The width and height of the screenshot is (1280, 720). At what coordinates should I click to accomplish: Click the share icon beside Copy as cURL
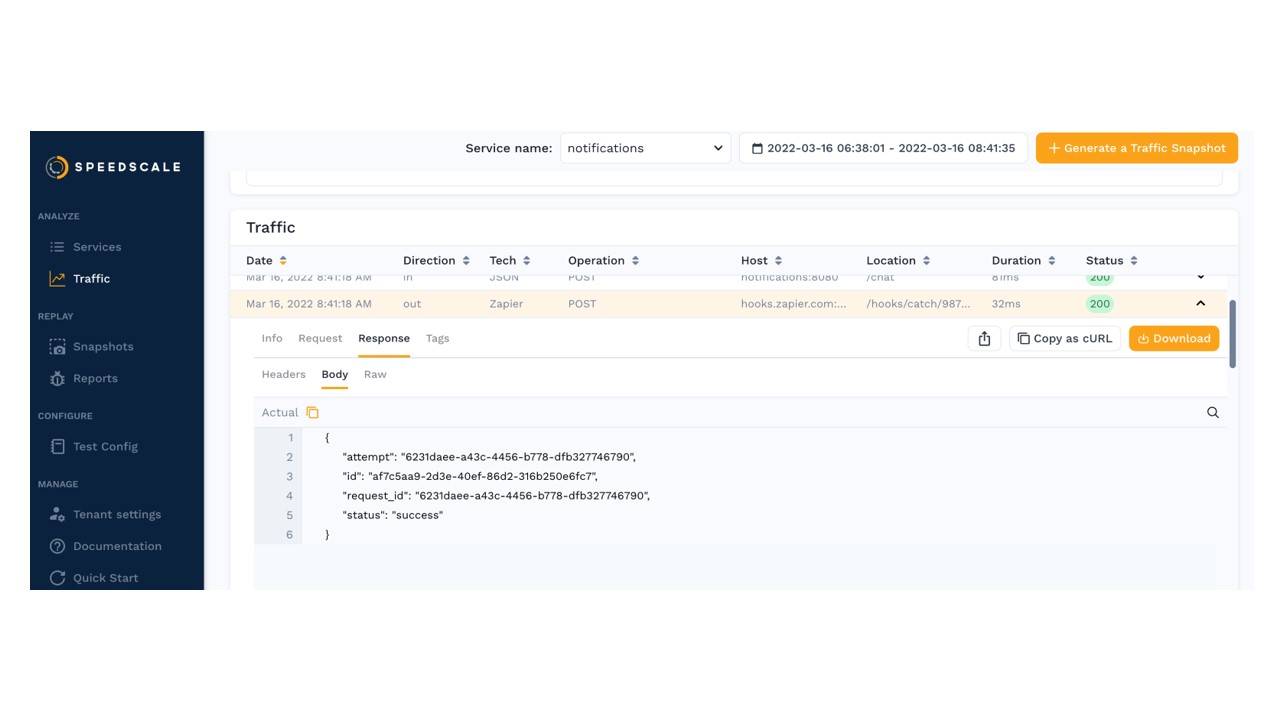point(984,339)
